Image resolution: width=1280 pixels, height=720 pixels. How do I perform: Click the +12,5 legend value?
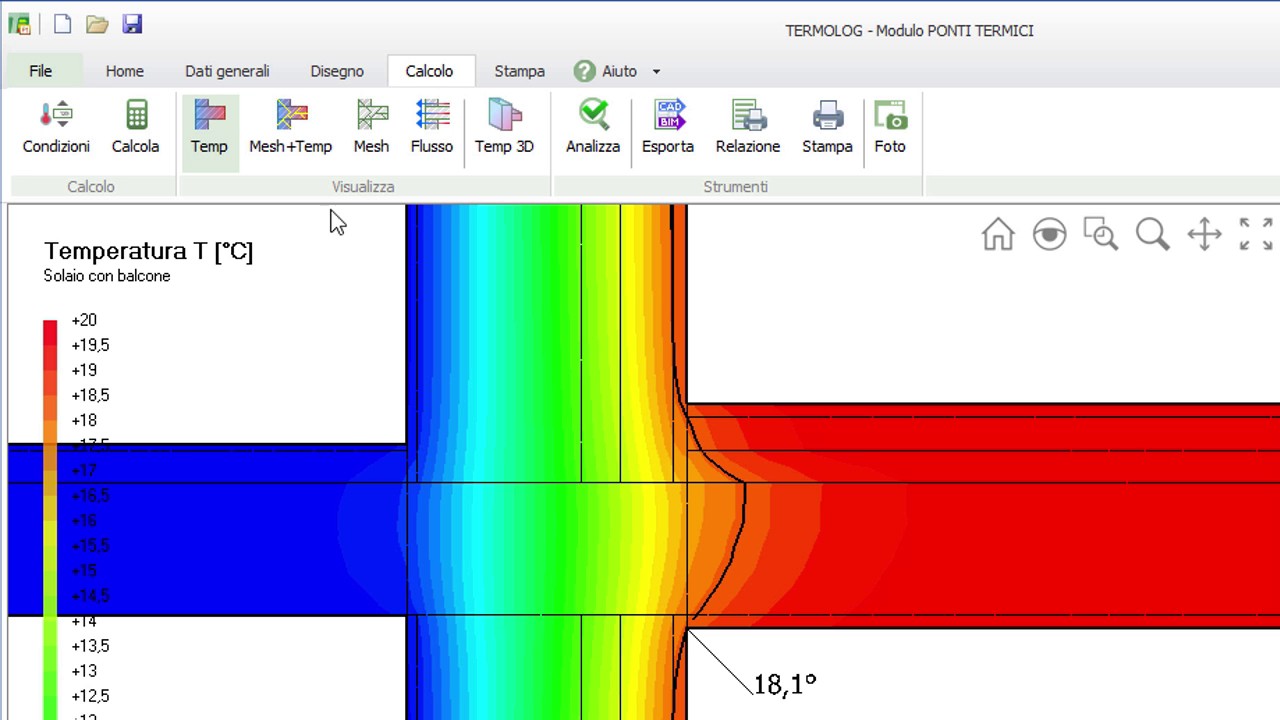click(x=90, y=696)
